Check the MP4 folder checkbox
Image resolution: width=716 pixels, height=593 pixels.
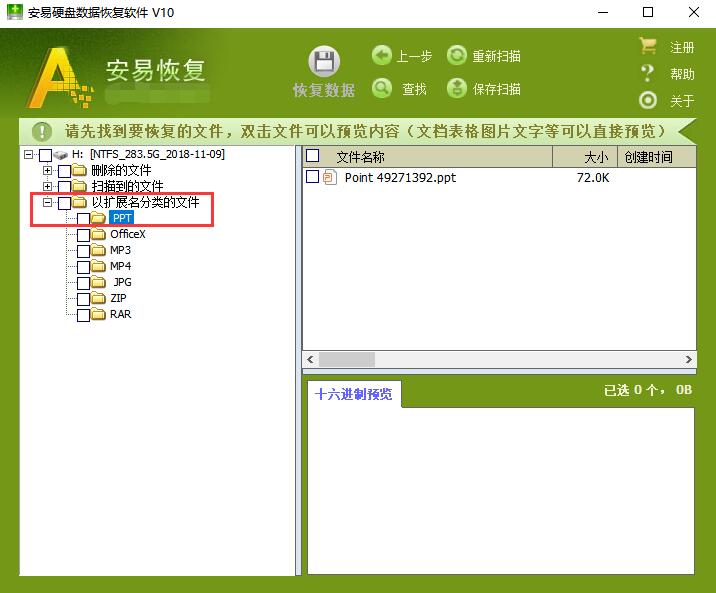83,267
